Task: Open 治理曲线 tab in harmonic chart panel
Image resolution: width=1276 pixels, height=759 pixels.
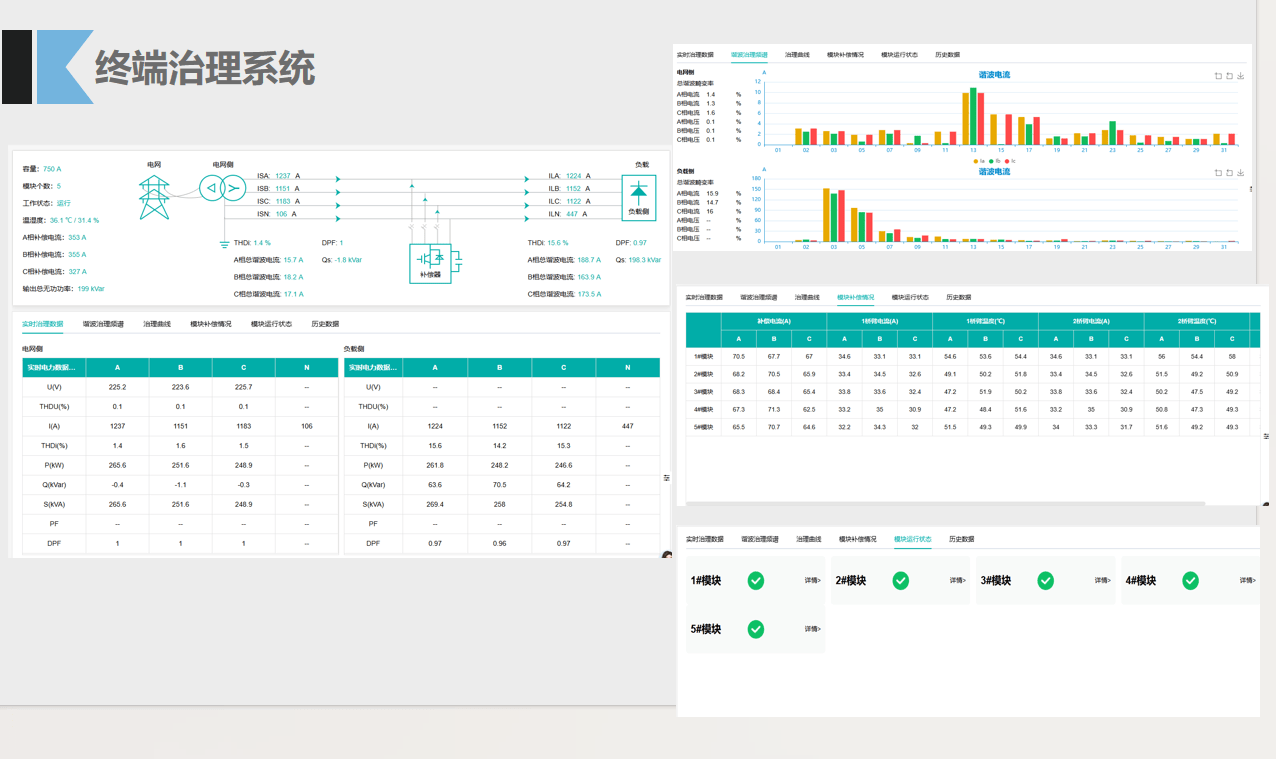Action: pos(797,55)
